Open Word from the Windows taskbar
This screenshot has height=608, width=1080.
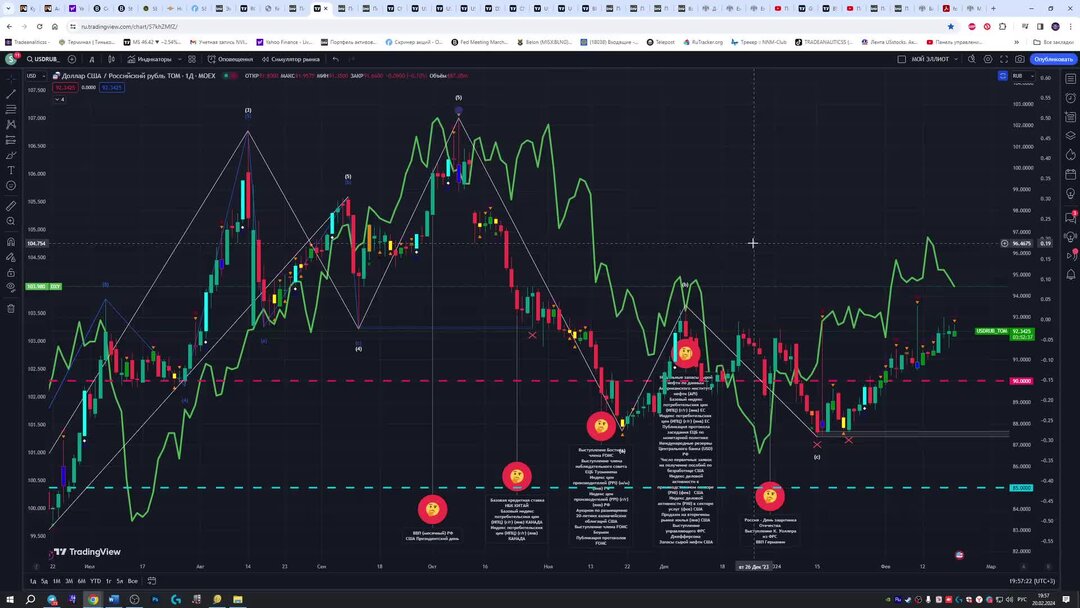click(113, 600)
